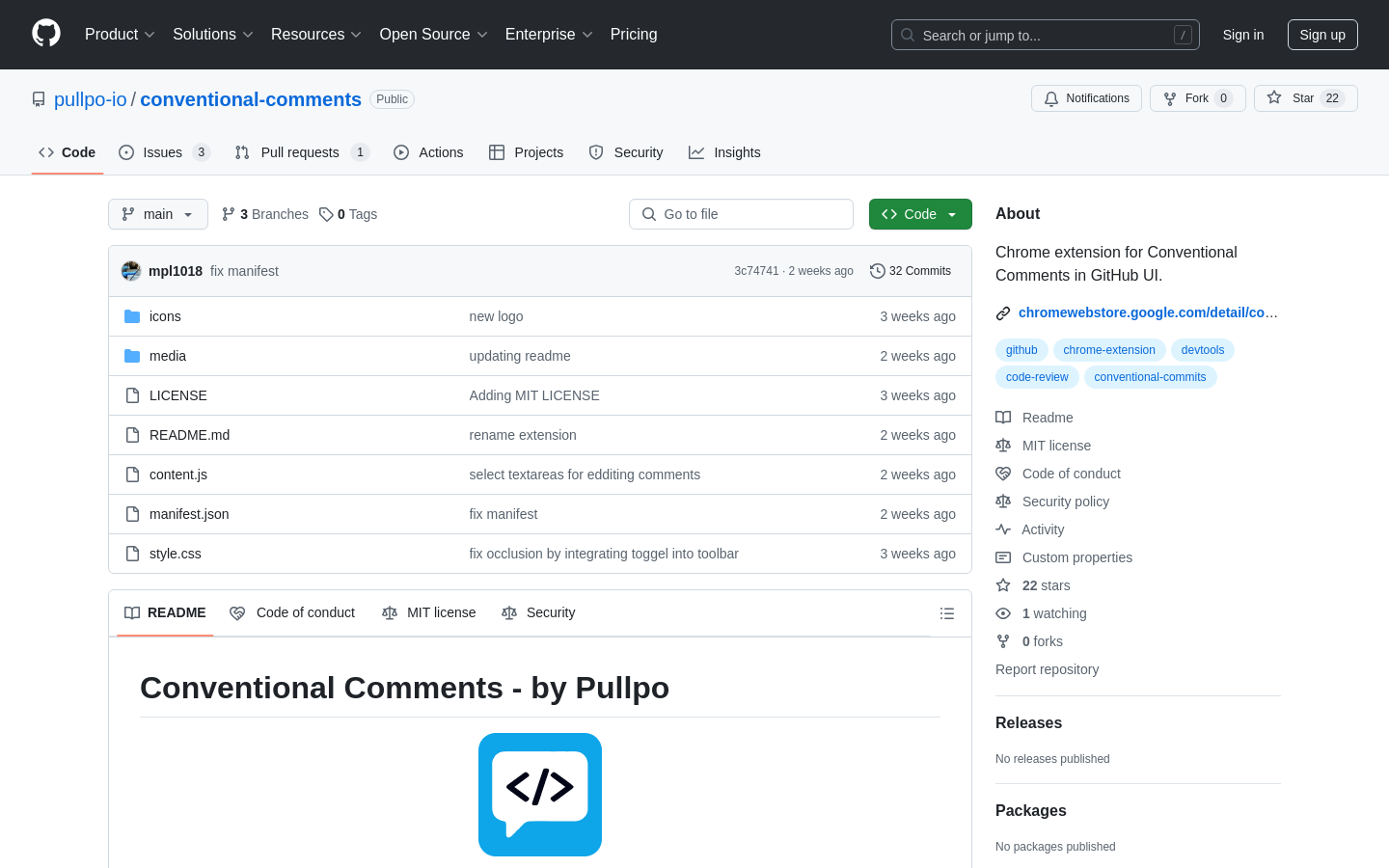Open the Custom properties link
1389x868 pixels.
tap(1064, 557)
